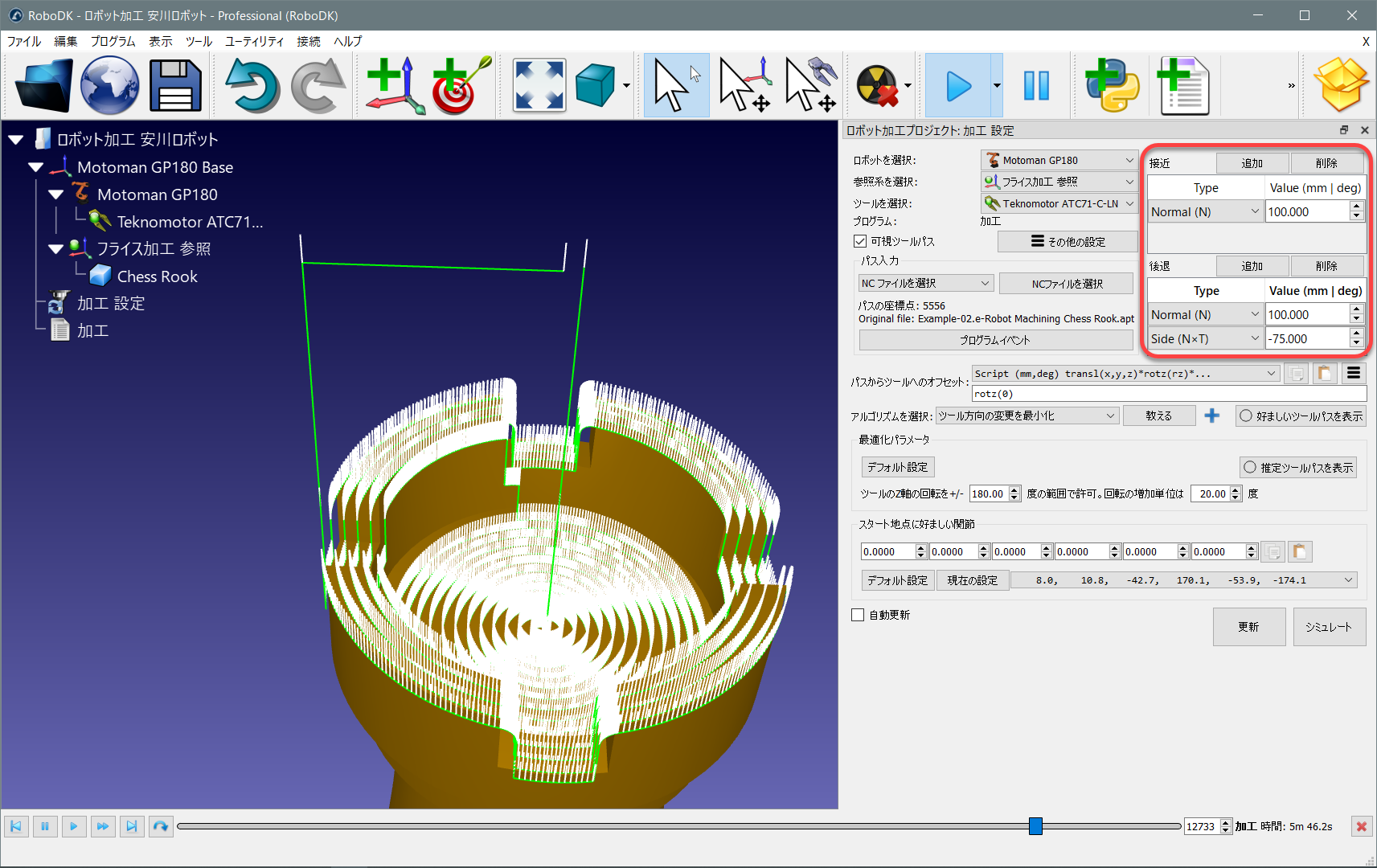
Task: Show more toolbar items chevron
Action: tap(1291, 85)
